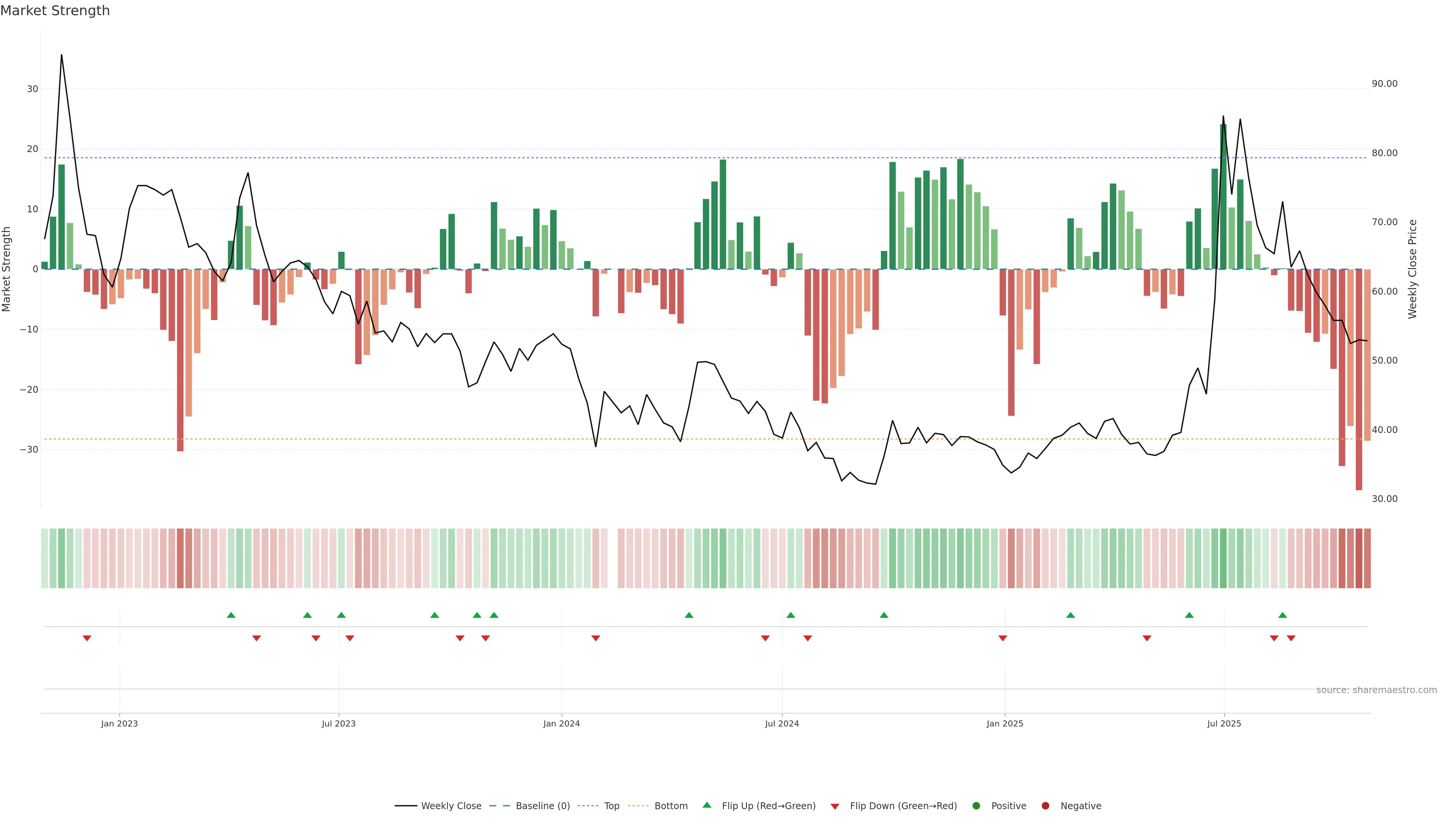The height and width of the screenshot is (819, 1456).
Task: Click the green Positive legend circle icon
Action: pyautogui.click(x=976, y=806)
